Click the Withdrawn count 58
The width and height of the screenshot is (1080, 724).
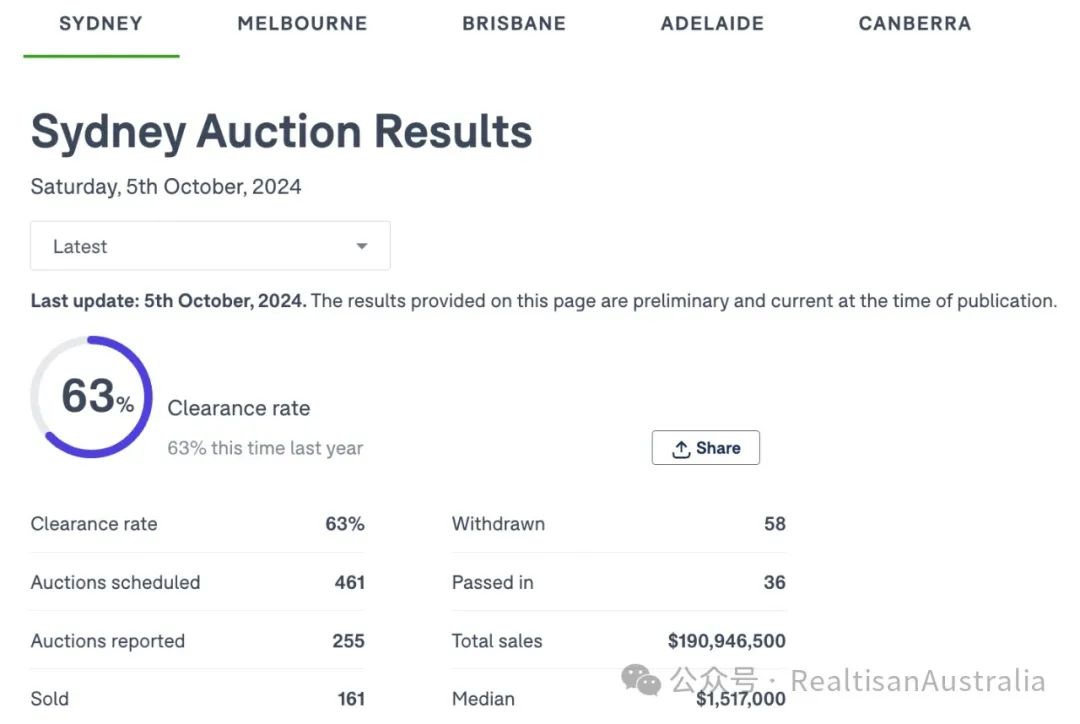tap(774, 523)
